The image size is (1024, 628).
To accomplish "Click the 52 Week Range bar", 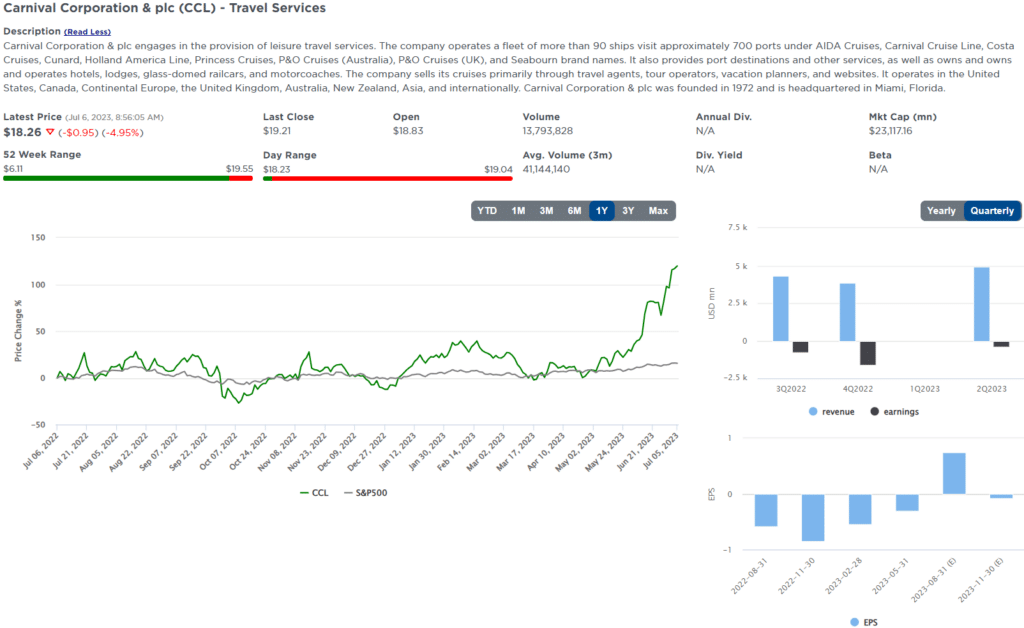I will coord(128,178).
